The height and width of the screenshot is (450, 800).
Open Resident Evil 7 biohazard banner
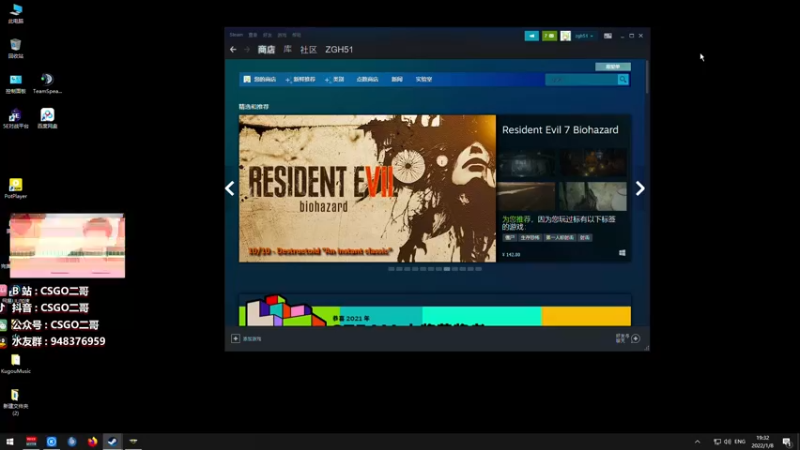(367, 188)
